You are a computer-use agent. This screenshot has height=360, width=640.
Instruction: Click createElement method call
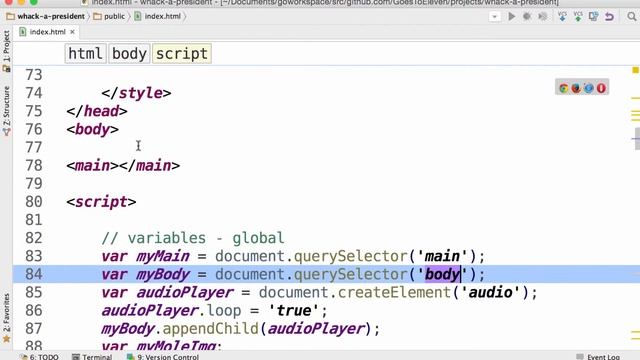click(x=394, y=292)
